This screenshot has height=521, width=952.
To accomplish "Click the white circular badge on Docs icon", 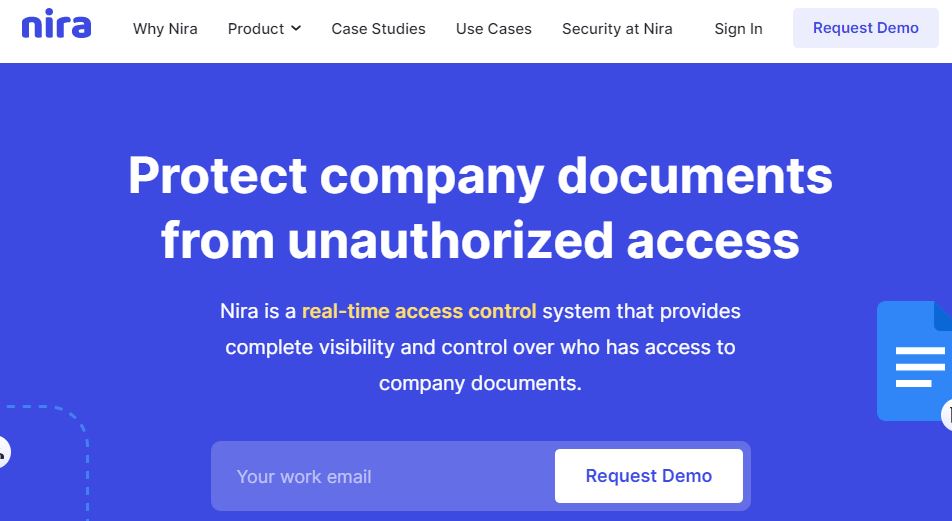I will (947, 415).
